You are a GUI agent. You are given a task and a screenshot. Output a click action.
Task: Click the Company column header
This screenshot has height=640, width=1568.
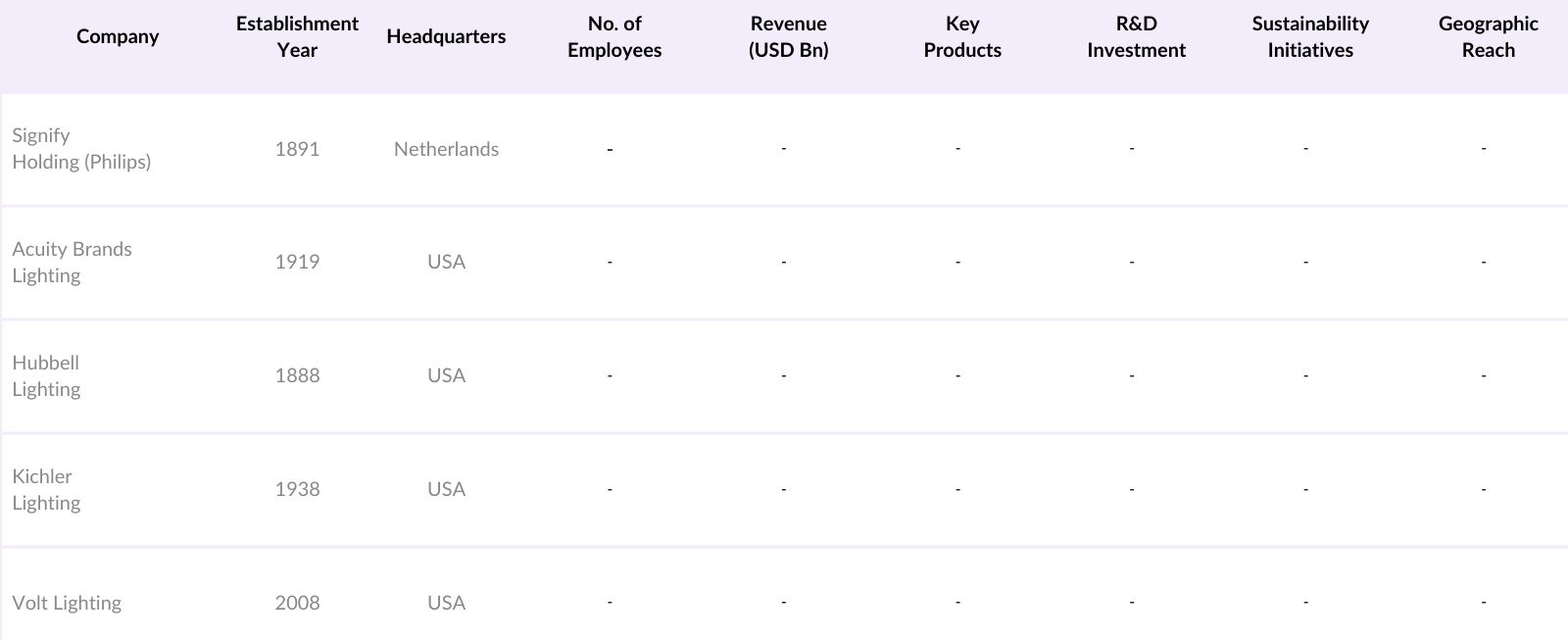[x=118, y=37]
